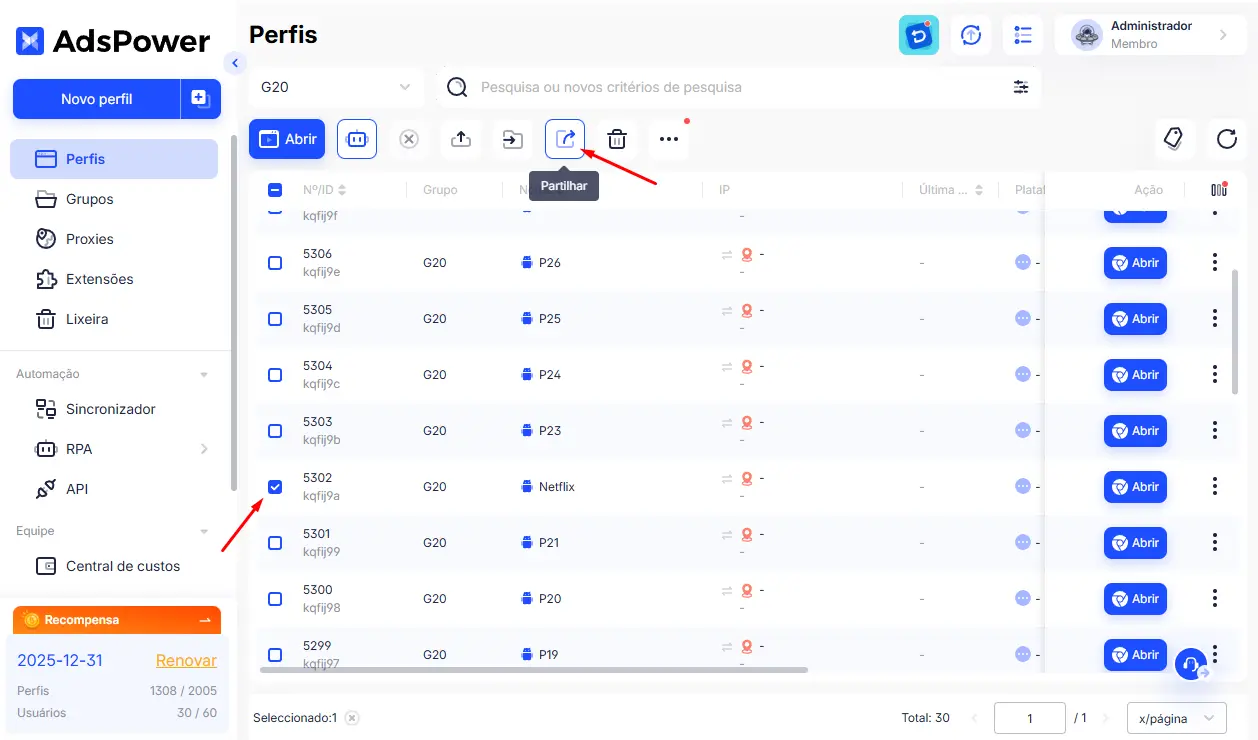This screenshot has width=1258, height=740.
Task: Click the platform icon in P26 row
Action: point(1022,262)
